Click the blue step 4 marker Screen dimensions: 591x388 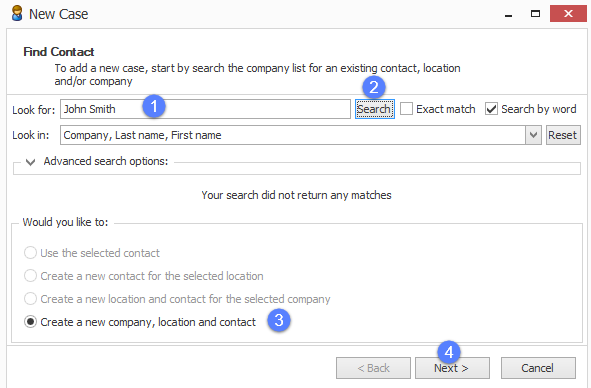(449, 353)
